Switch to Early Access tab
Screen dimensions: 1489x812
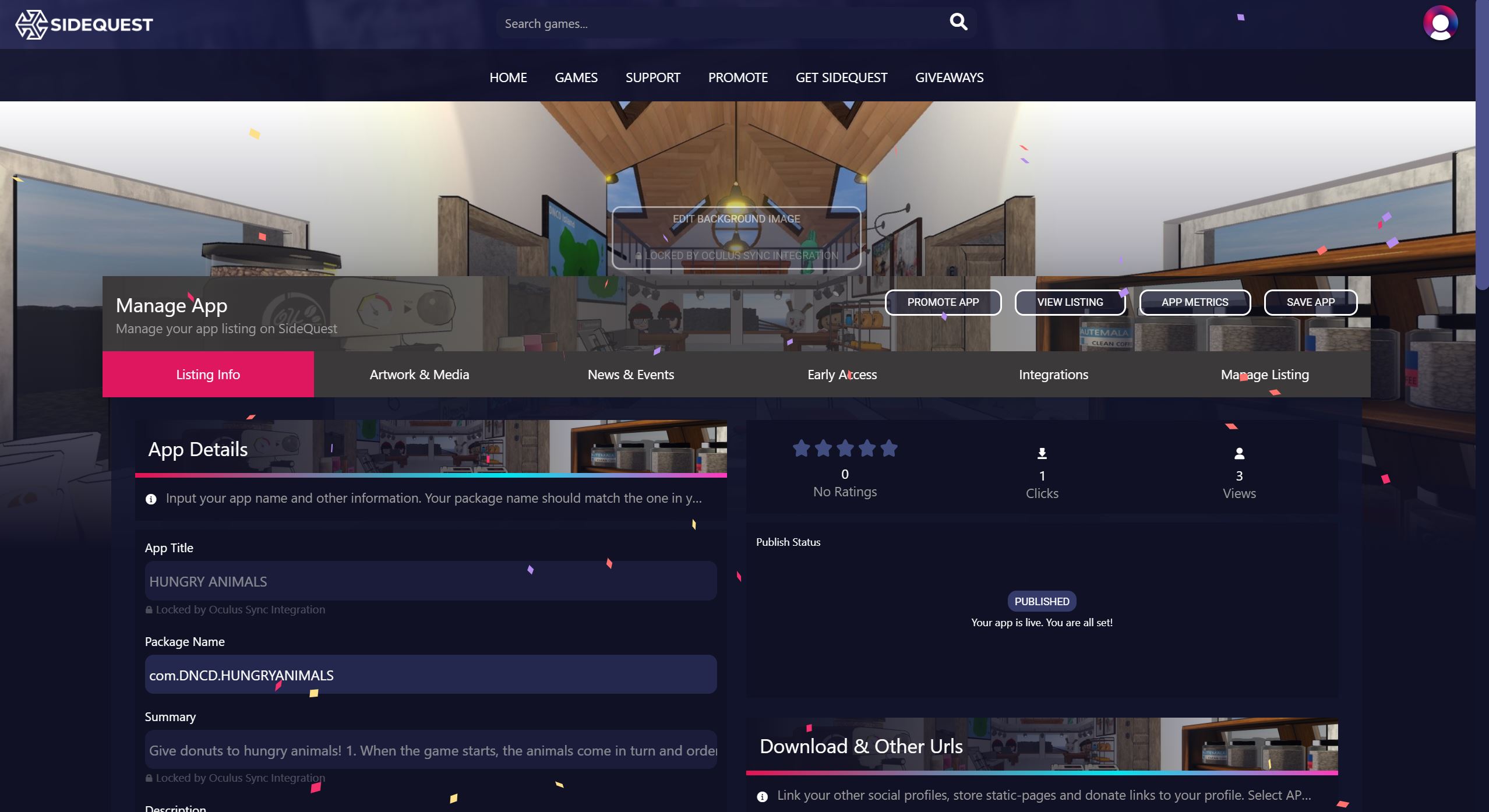[x=842, y=375]
